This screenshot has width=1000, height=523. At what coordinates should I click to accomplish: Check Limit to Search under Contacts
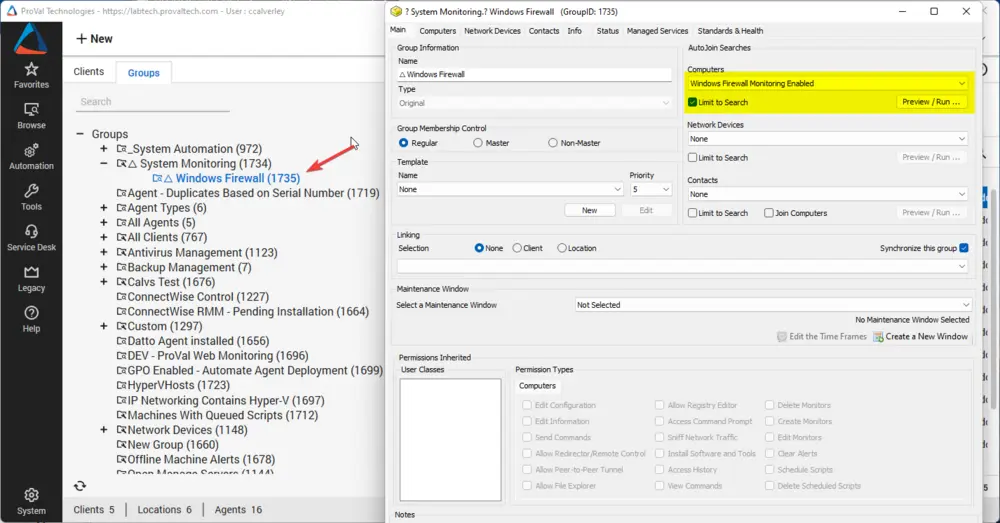tap(693, 213)
